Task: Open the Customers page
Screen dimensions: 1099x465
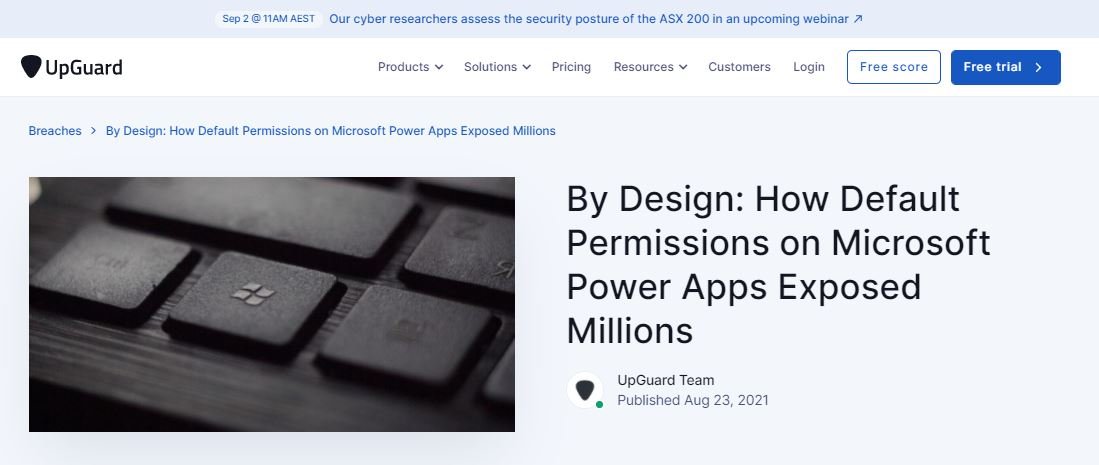Action: click(739, 67)
